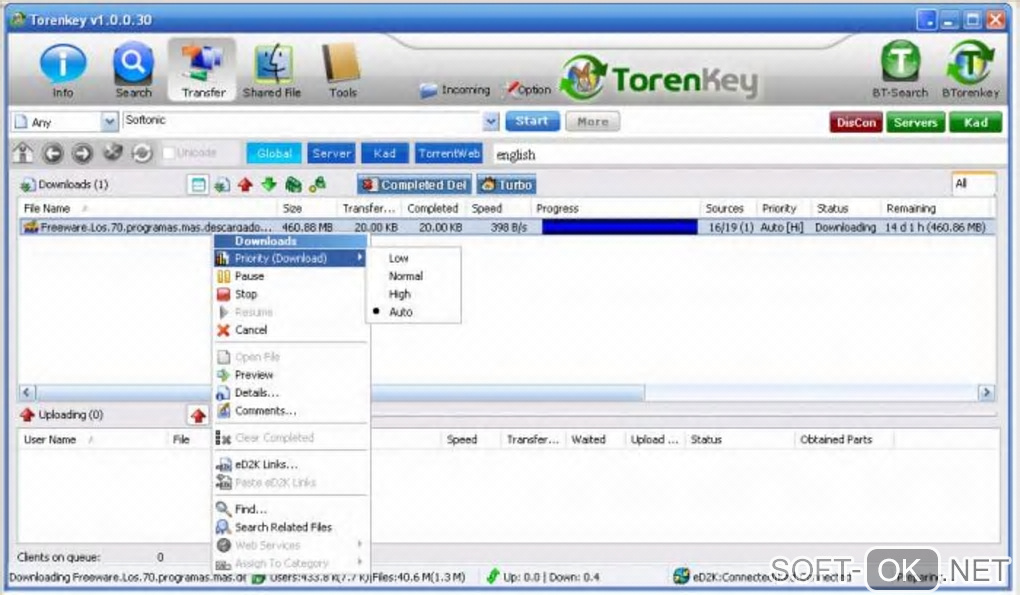Click the red up arrow in Downloads toolbar

click(x=245, y=185)
